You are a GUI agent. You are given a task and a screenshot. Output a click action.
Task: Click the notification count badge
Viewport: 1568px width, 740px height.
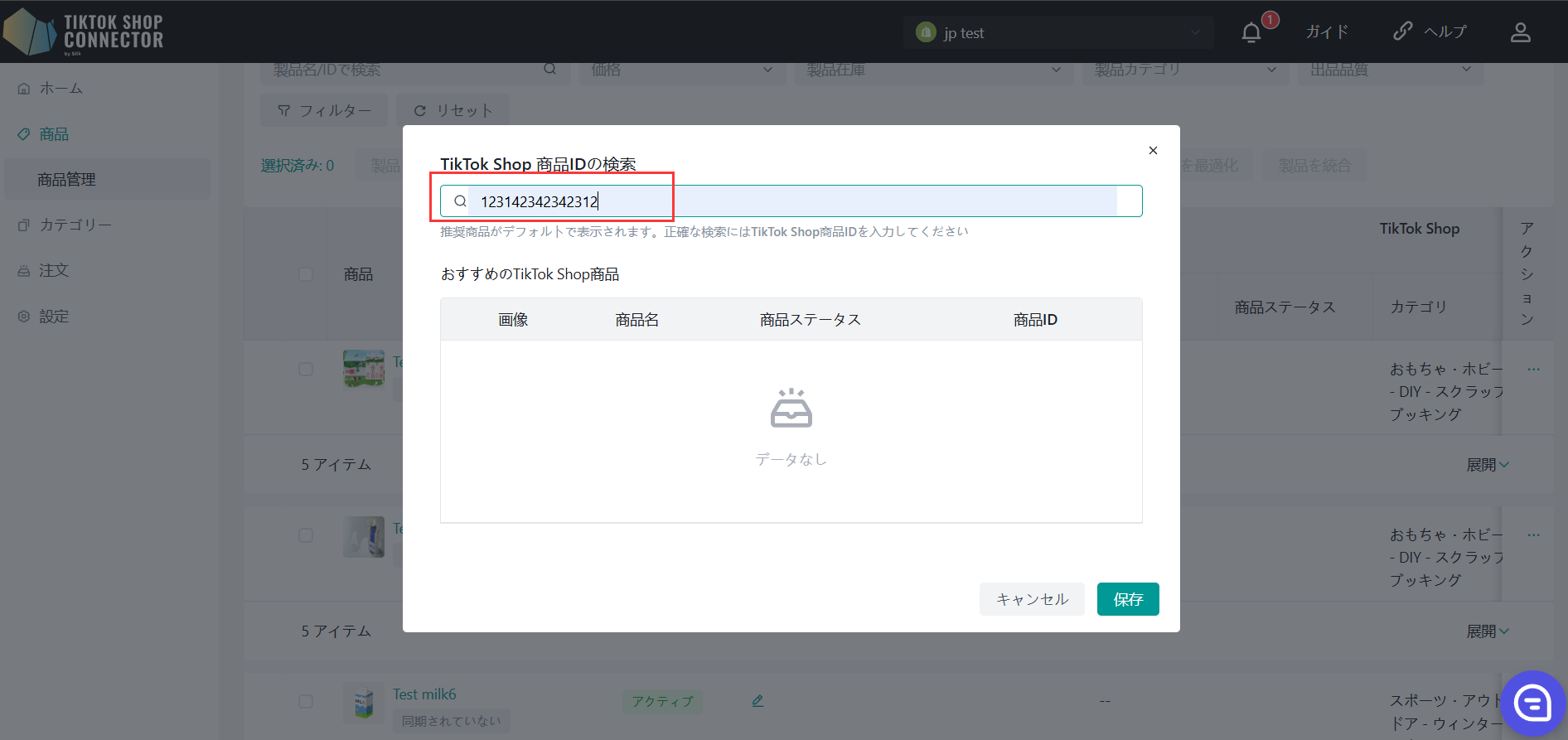[x=1270, y=20]
